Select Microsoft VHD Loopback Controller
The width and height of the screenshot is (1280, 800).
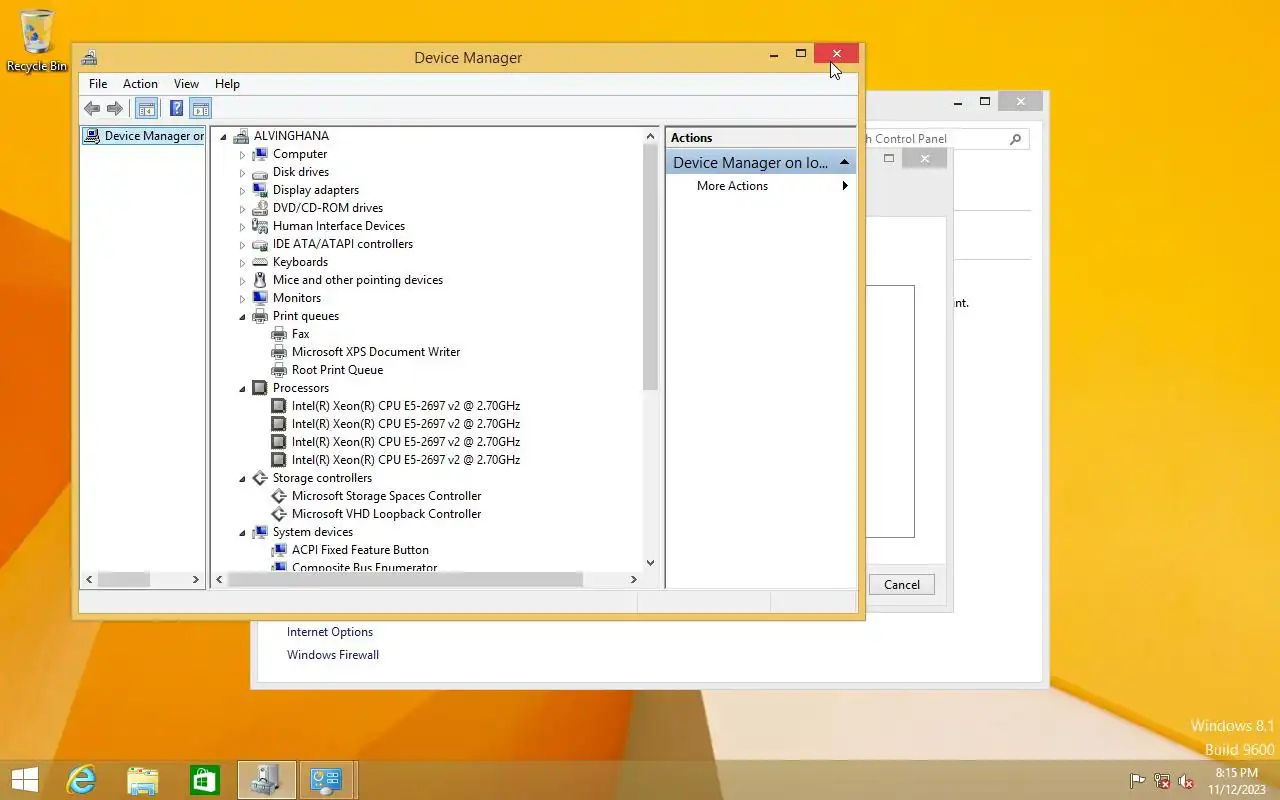point(386,514)
